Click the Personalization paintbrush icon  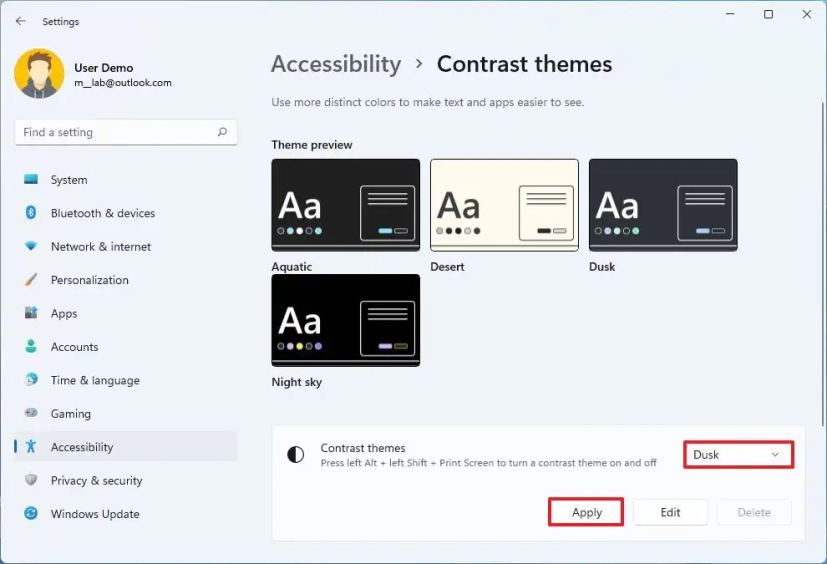pos(31,280)
